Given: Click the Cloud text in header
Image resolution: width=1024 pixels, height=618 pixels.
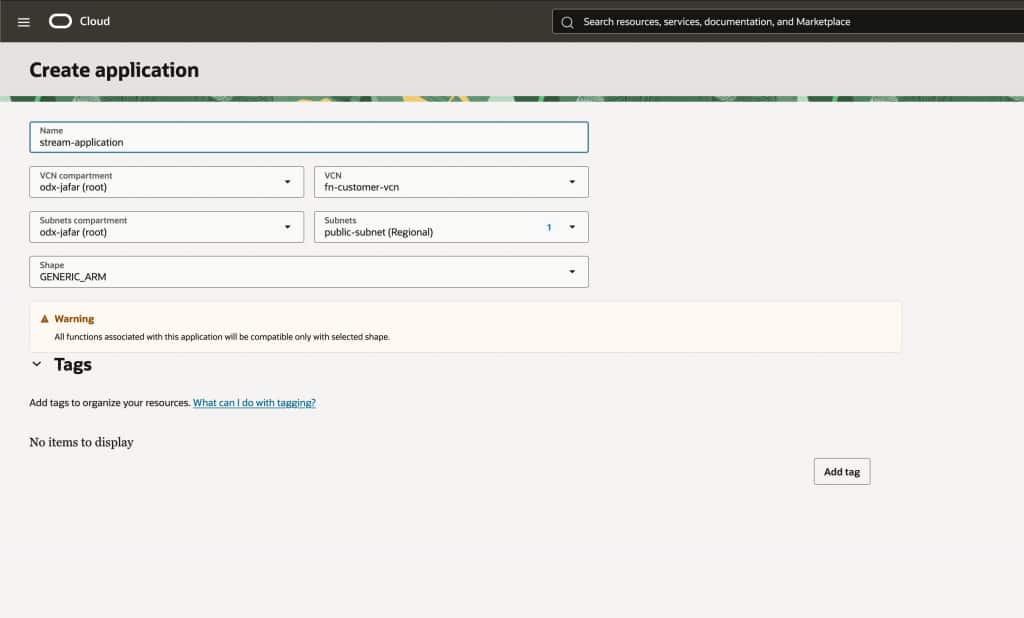Looking at the screenshot, I should coord(95,22).
